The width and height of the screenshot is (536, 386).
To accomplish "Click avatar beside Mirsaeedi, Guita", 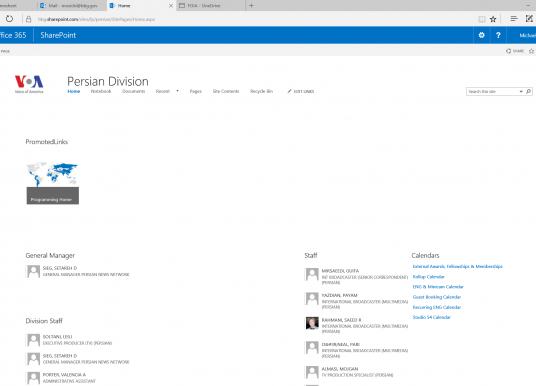I will 312,274.
